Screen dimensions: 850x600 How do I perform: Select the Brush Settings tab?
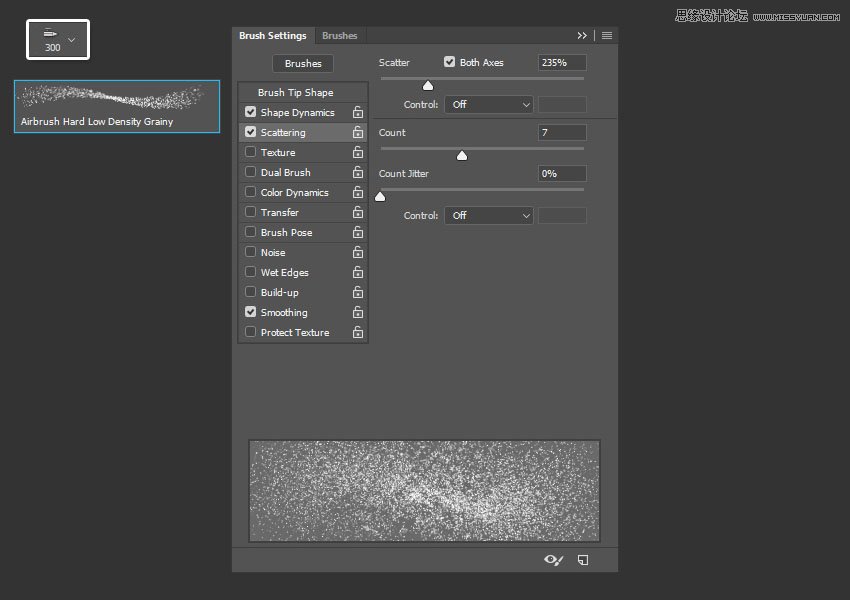pos(272,36)
